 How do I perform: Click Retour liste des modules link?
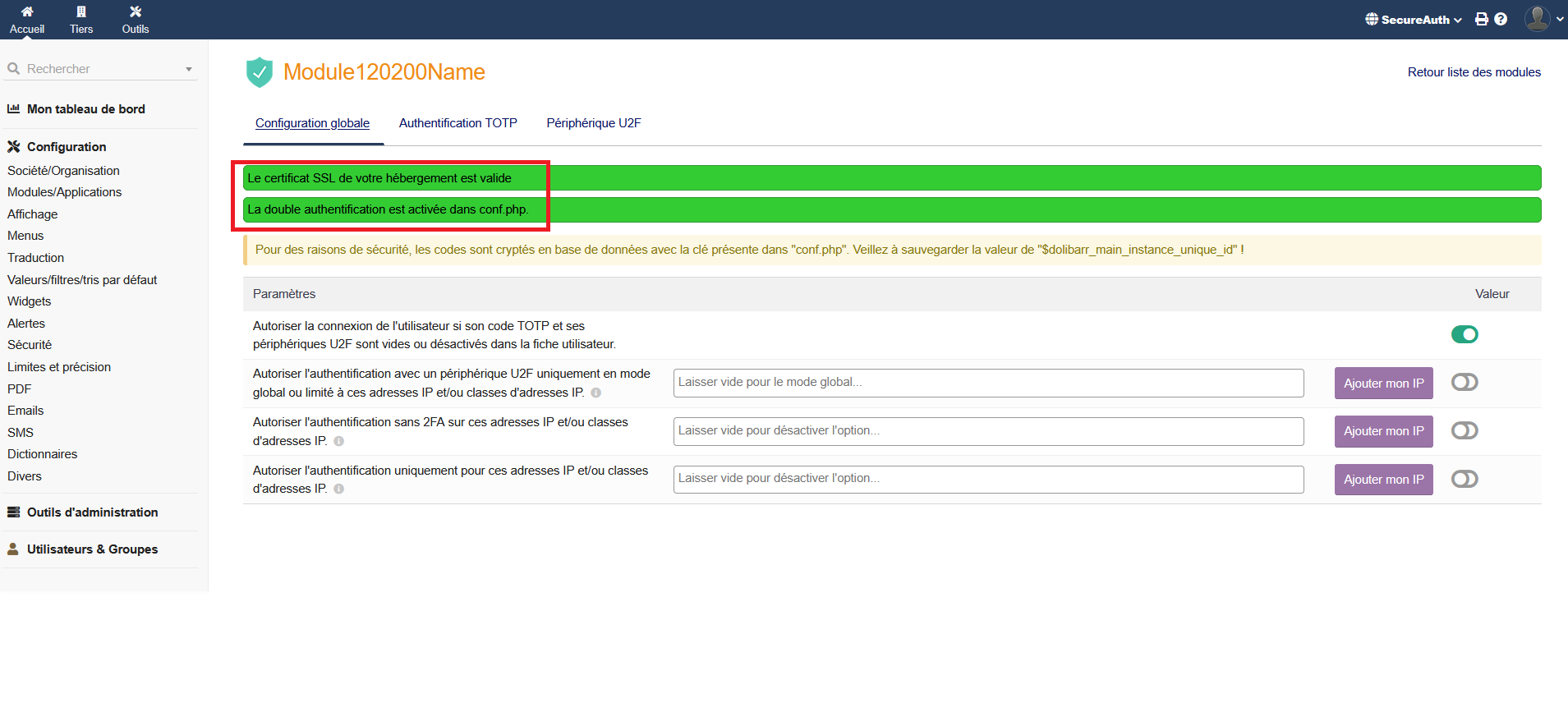point(1474,72)
